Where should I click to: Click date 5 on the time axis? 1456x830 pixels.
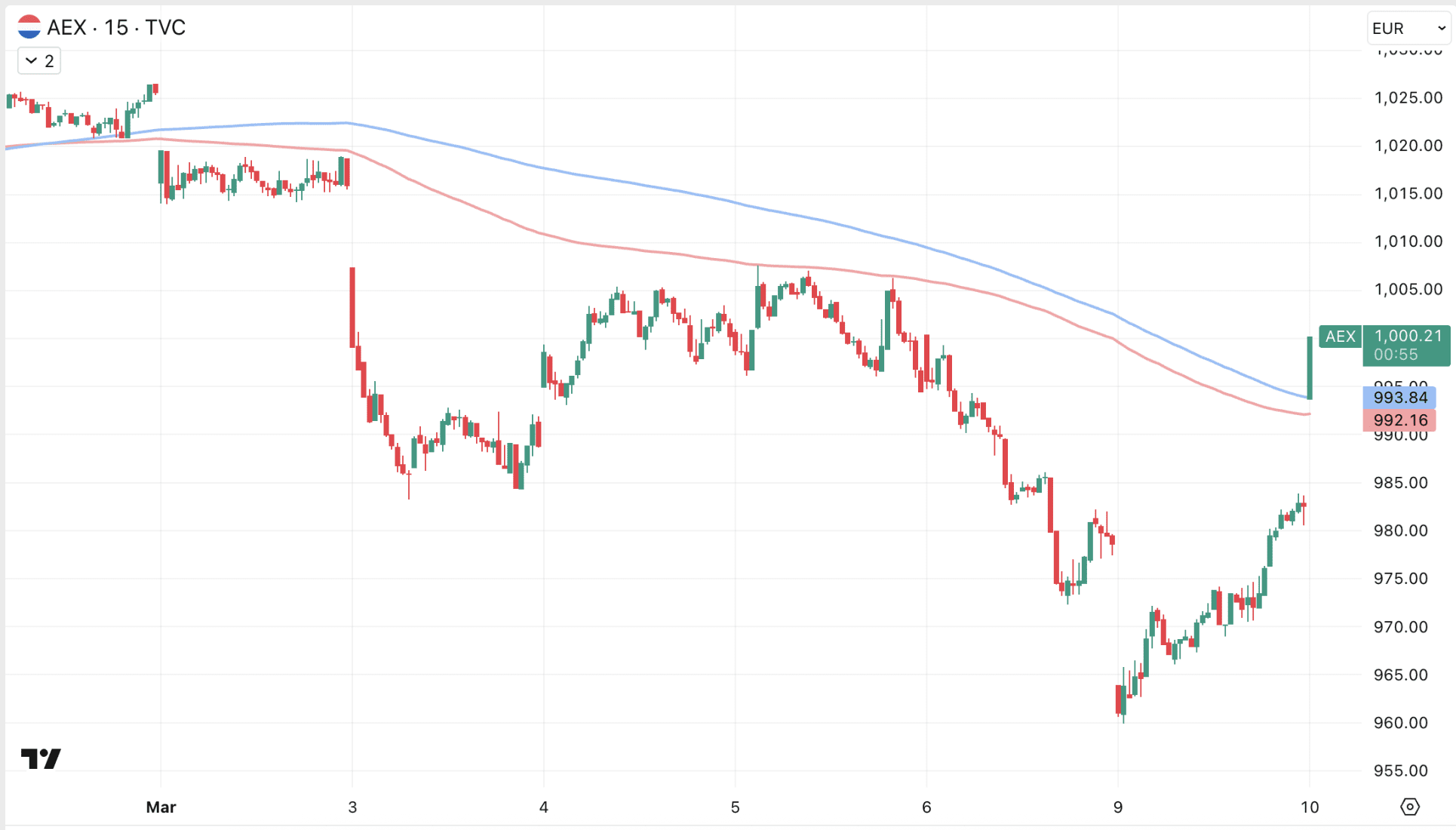[x=735, y=807]
